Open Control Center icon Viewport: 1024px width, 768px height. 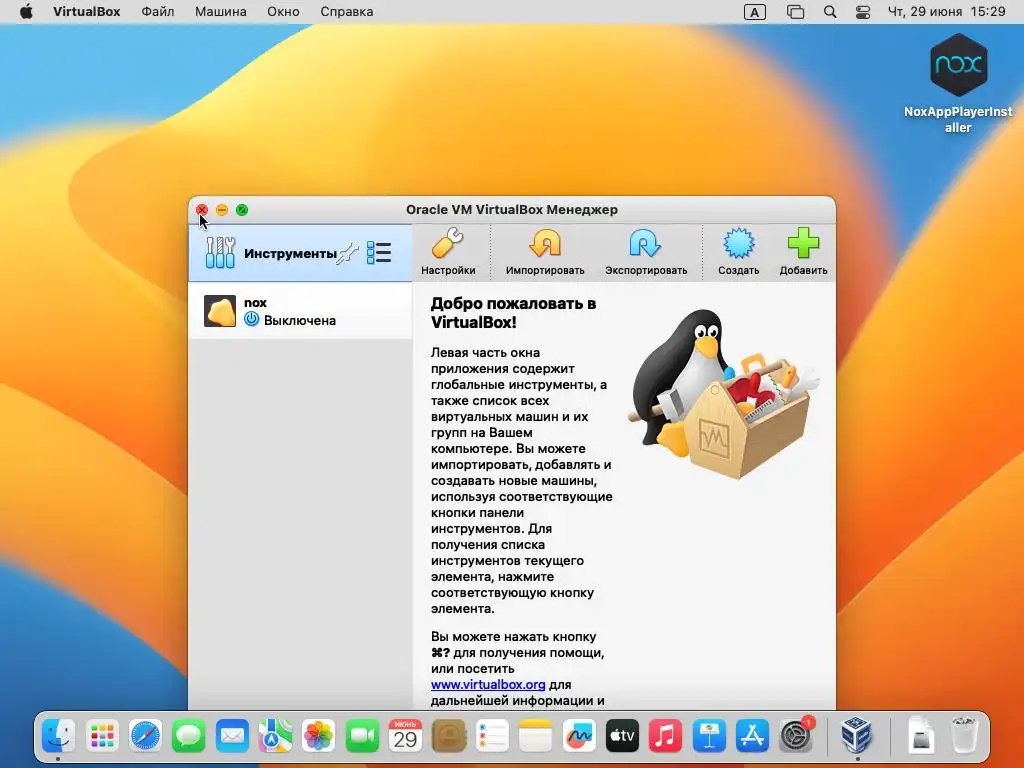[x=863, y=12]
